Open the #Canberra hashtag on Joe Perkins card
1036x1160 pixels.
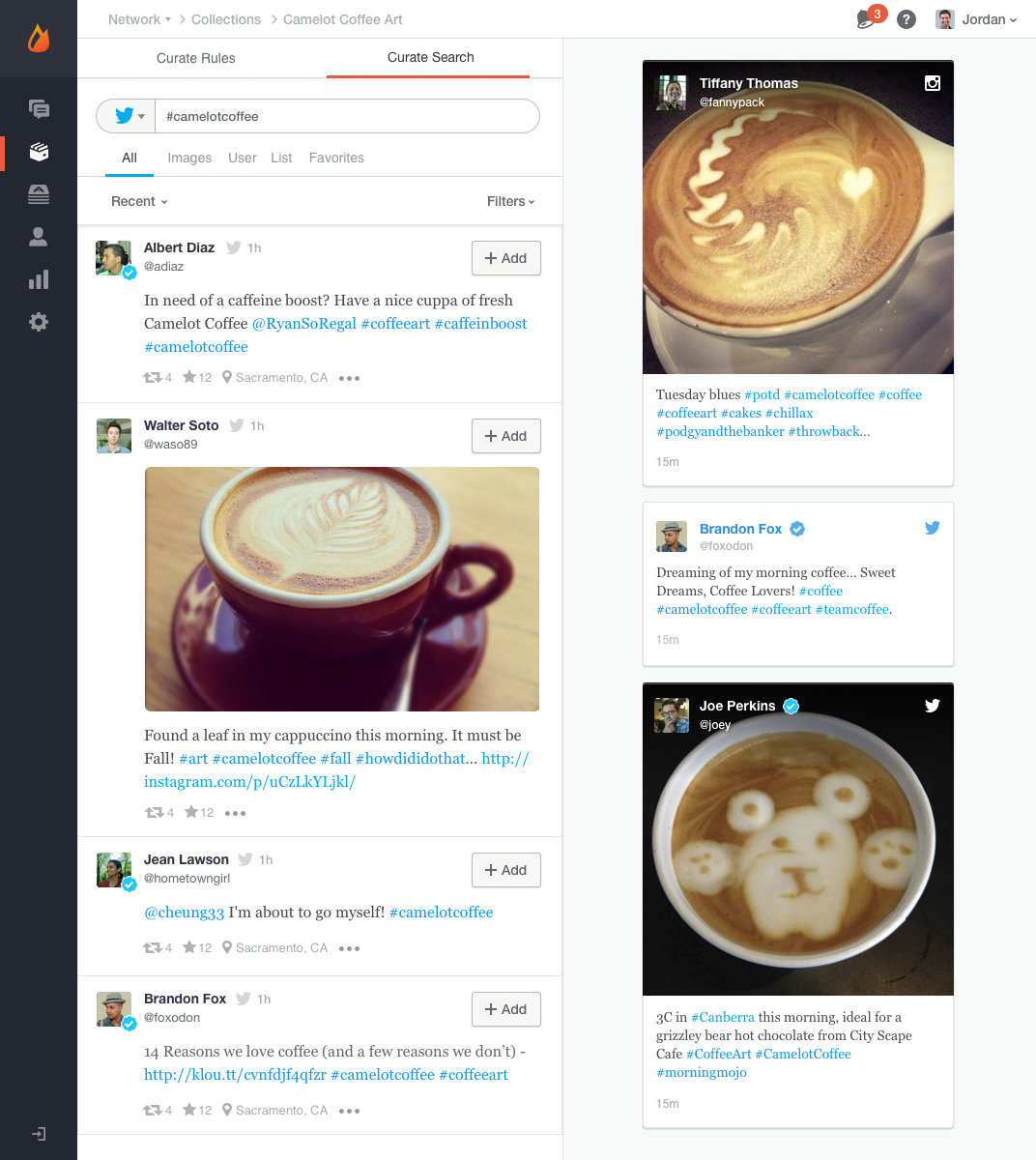click(x=723, y=1017)
